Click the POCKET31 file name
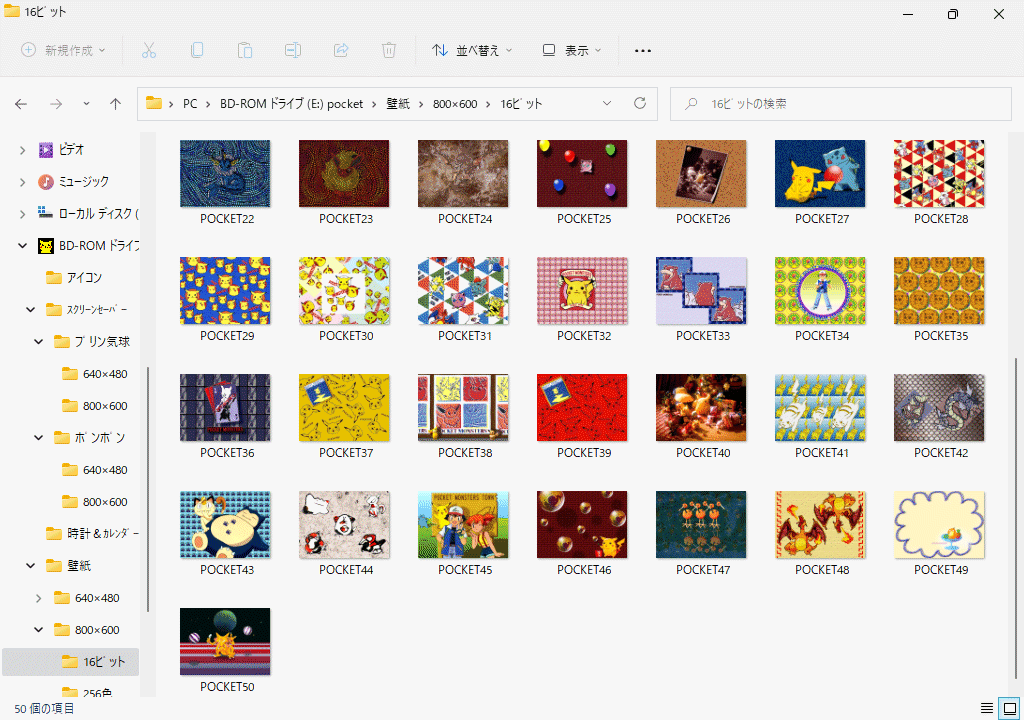The height and width of the screenshot is (720, 1024). pos(465,336)
